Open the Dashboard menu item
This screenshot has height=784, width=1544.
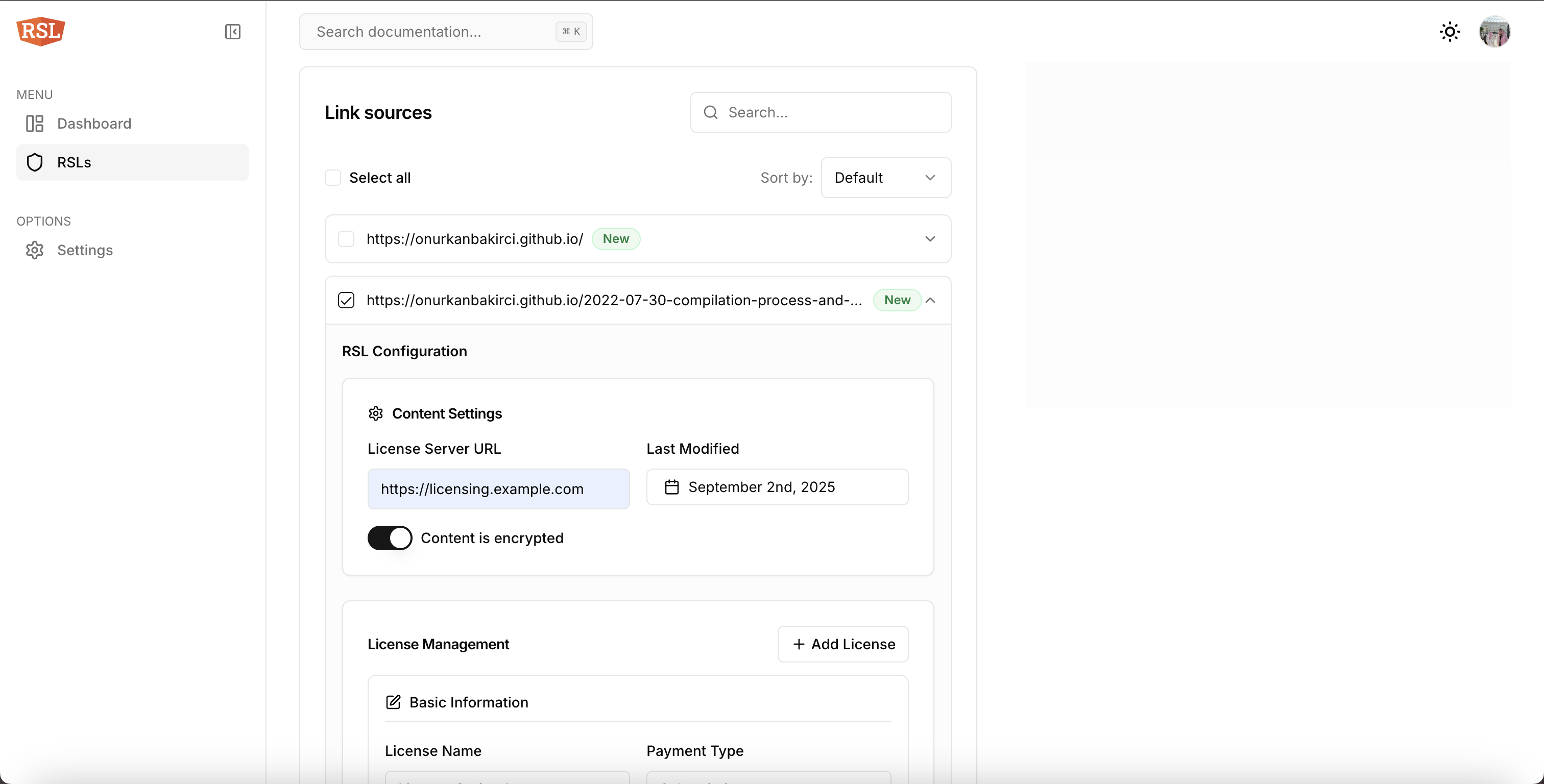[132, 124]
